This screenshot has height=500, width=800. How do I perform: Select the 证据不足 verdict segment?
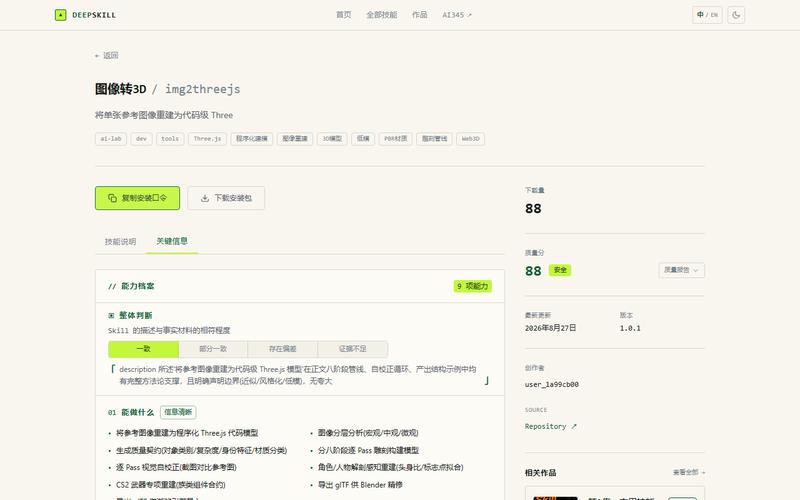353,349
